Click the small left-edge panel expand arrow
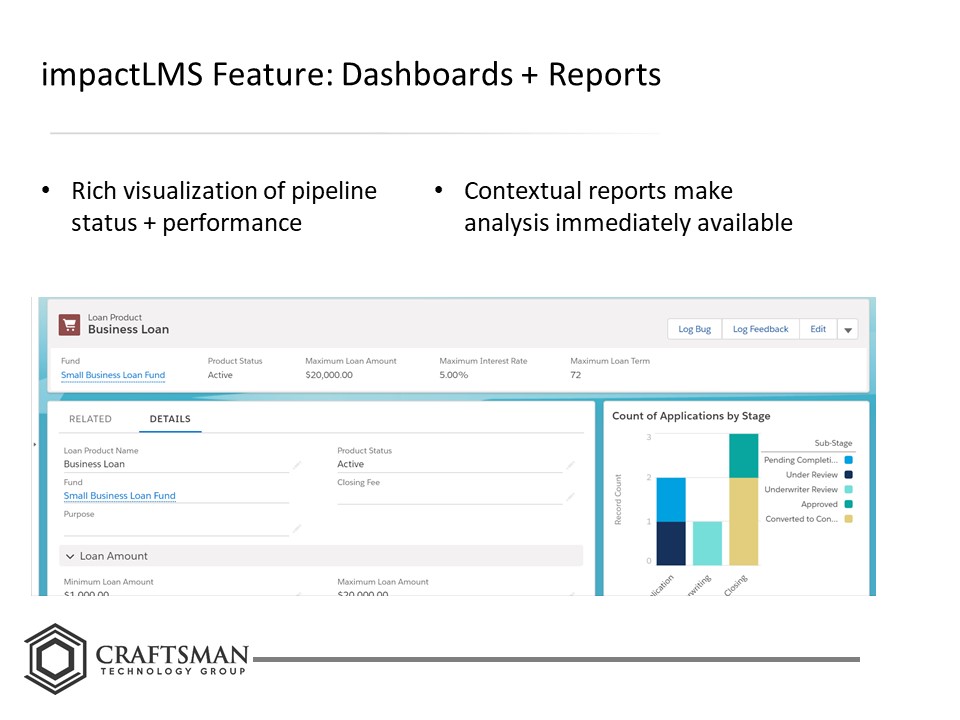The width and height of the screenshot is (960, 720). coord(35,444)
